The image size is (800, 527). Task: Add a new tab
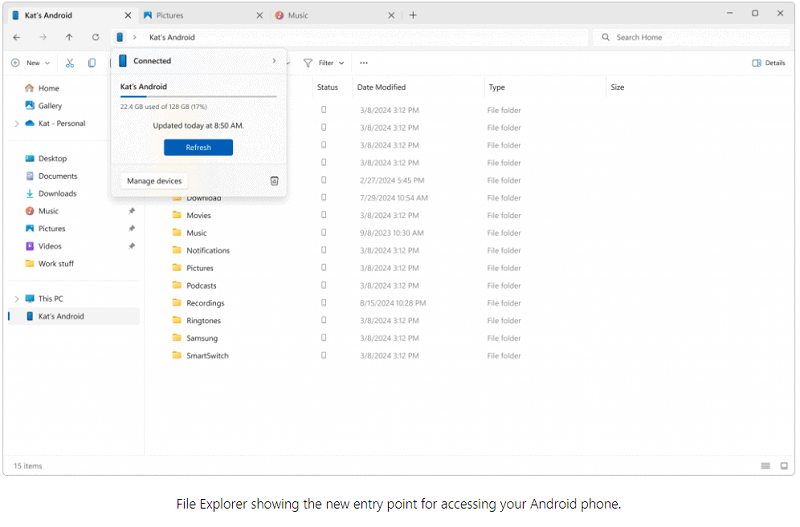tap(413, 15)
